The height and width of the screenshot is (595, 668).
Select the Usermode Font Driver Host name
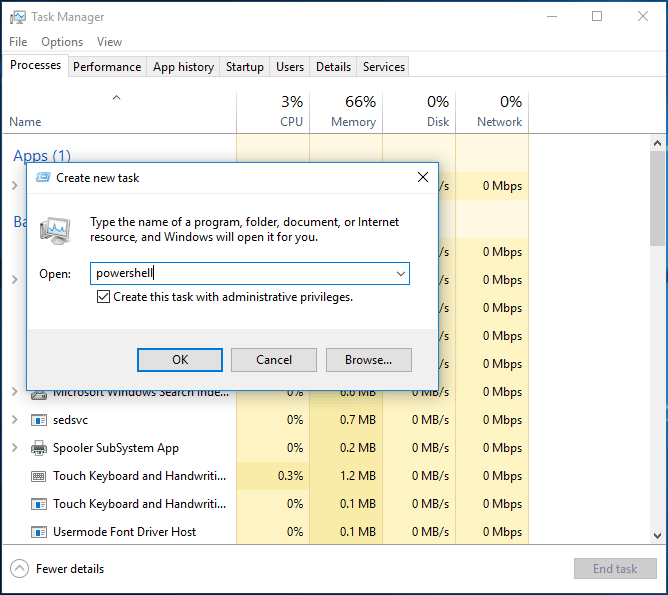pyautogui.click(x=124, y=532)
